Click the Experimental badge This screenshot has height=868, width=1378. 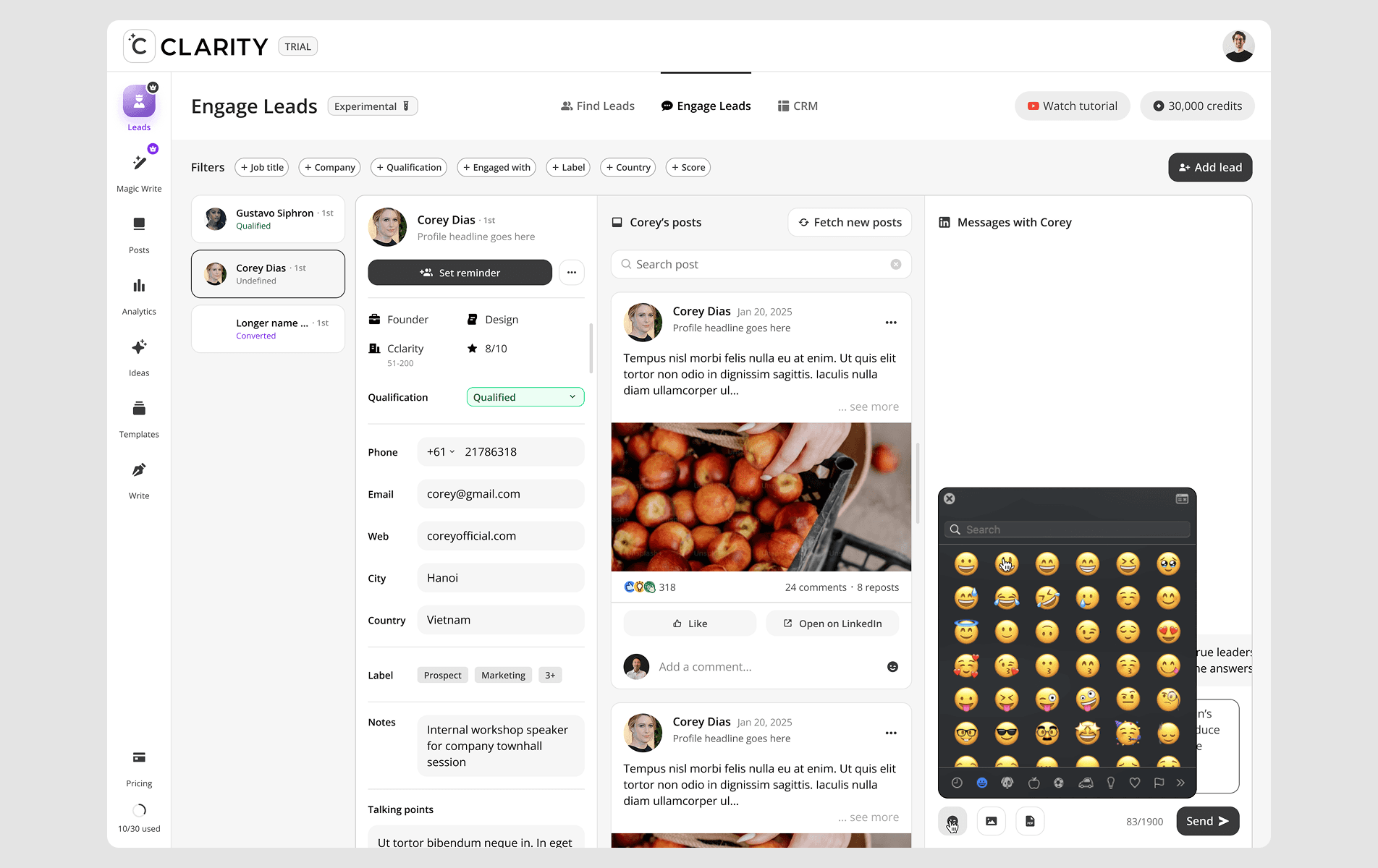[x=373, y=106]
